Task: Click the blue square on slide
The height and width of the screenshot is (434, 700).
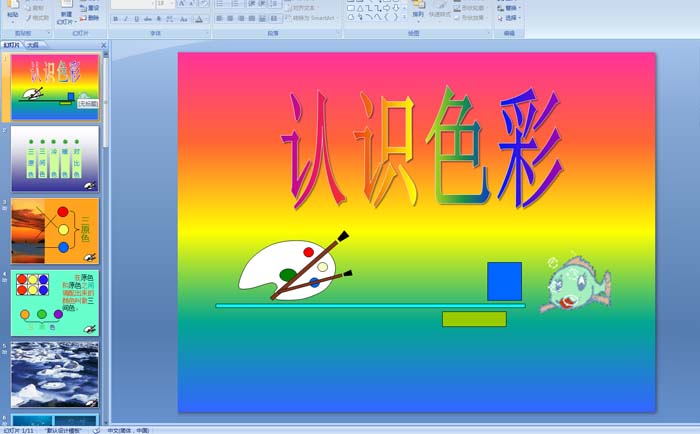Action: [x=504, y=281]
